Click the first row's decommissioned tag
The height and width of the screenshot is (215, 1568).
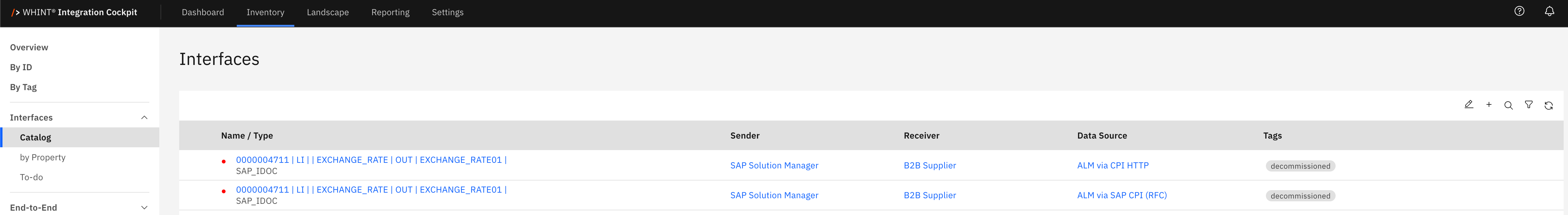click(x=1300, y=166)
